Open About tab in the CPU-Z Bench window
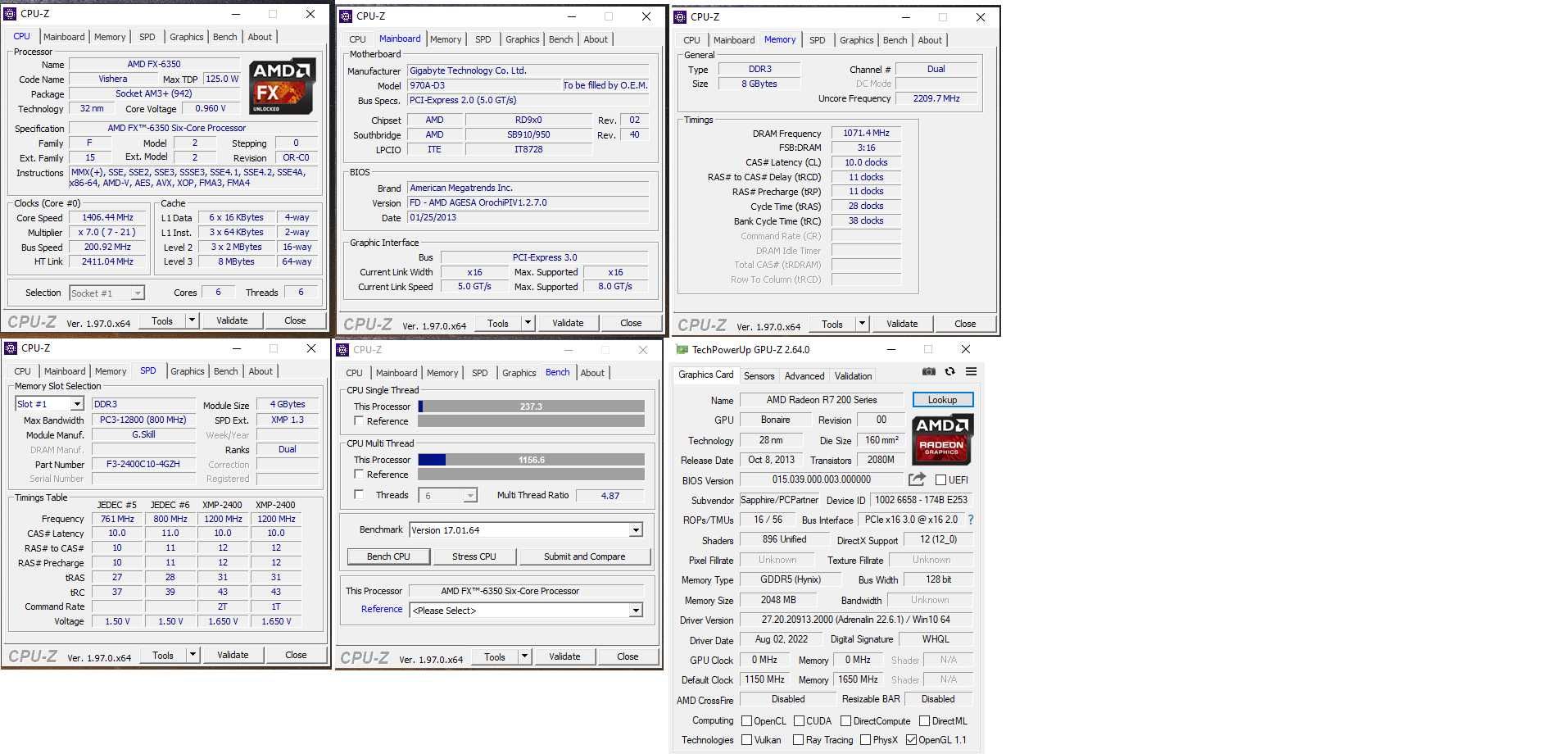The height and width of the screenshot is (754, 1568). point(592,373)
